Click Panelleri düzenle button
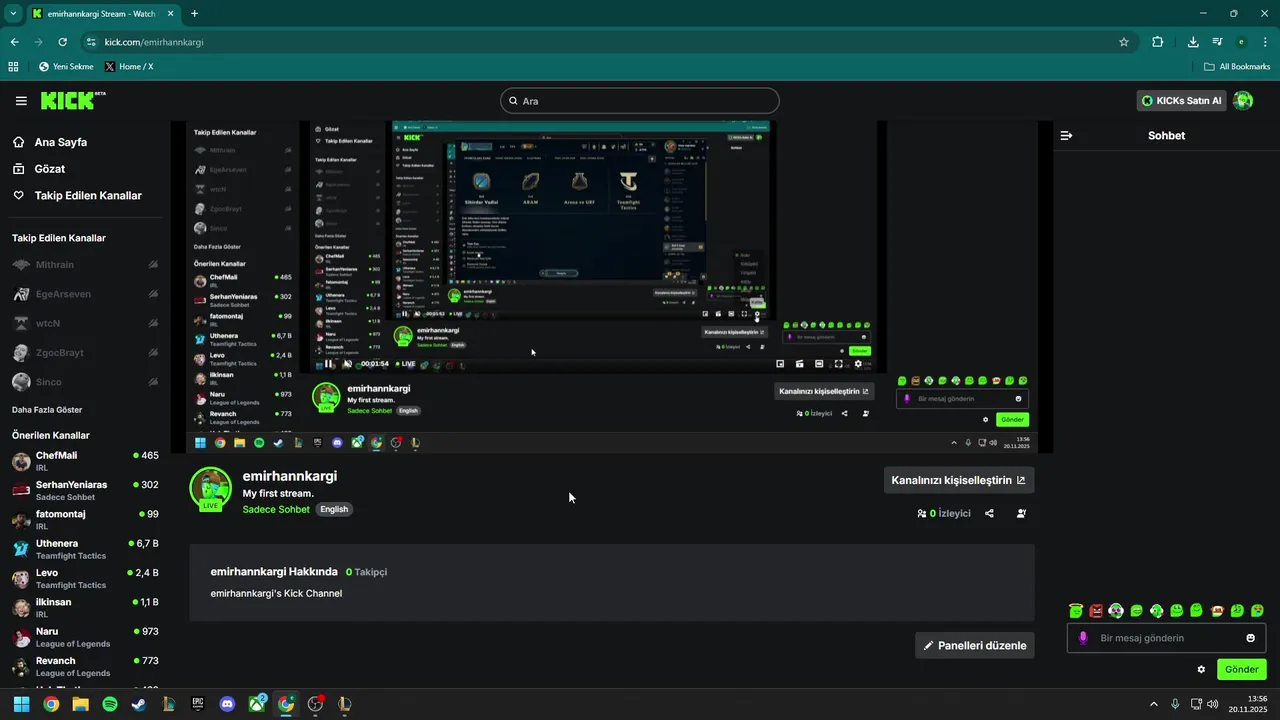This screenshot has width=1280, height=720. pos(975,645)
